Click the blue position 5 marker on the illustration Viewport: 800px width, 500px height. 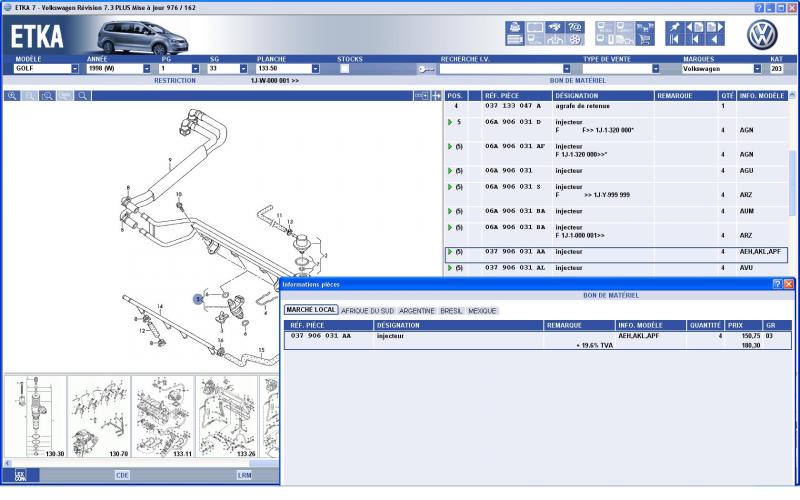click(198, 299)
